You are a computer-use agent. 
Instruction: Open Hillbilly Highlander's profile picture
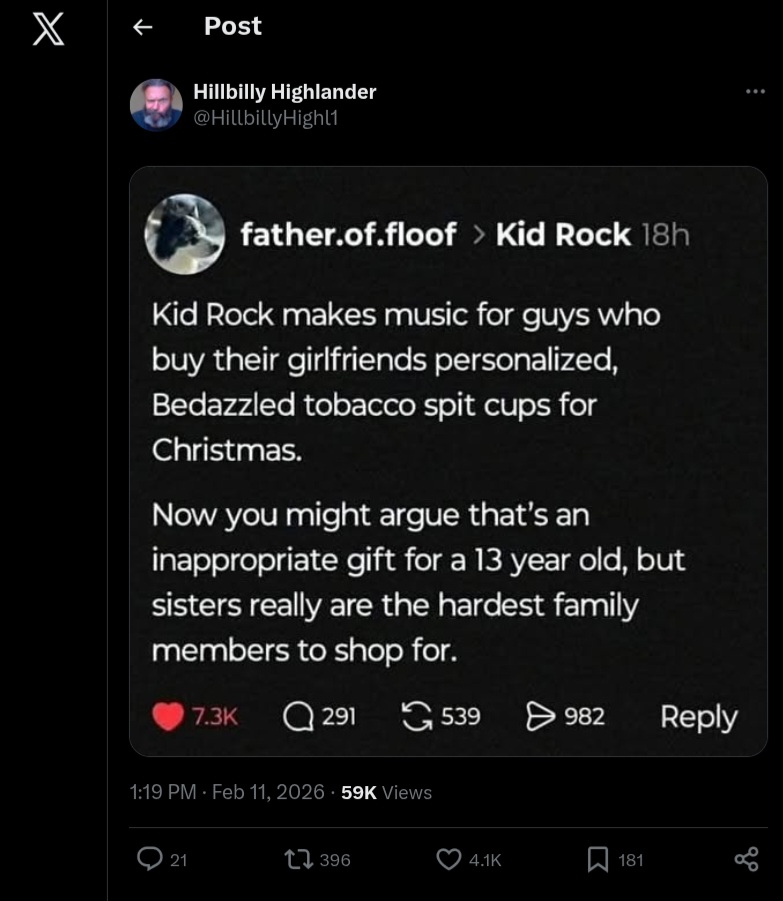[156, 104]
